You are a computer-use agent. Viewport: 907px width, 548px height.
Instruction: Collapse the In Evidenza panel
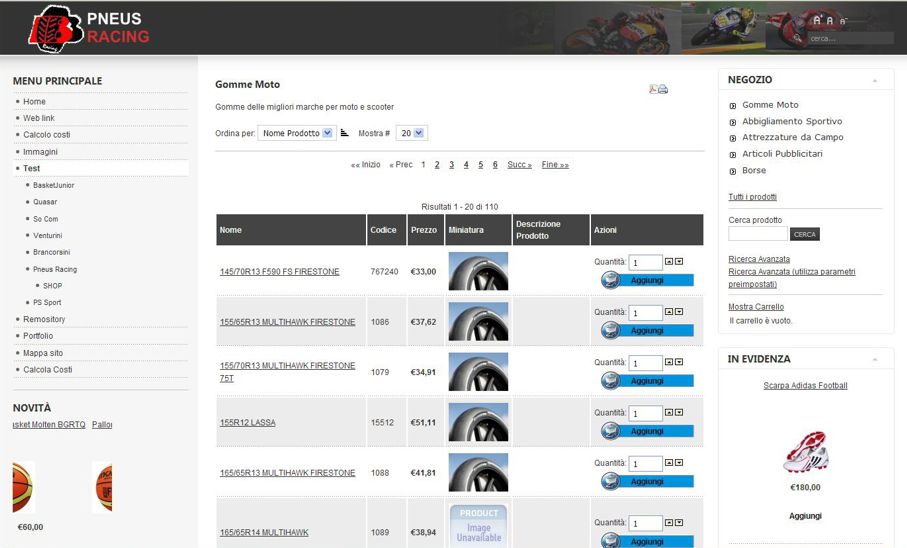tap(875, 359)
